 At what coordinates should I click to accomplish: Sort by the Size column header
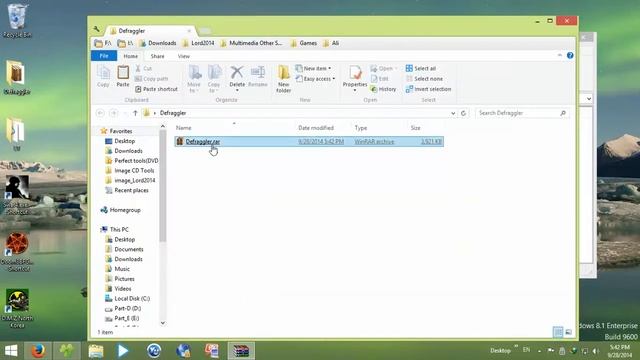click(416, 128)
